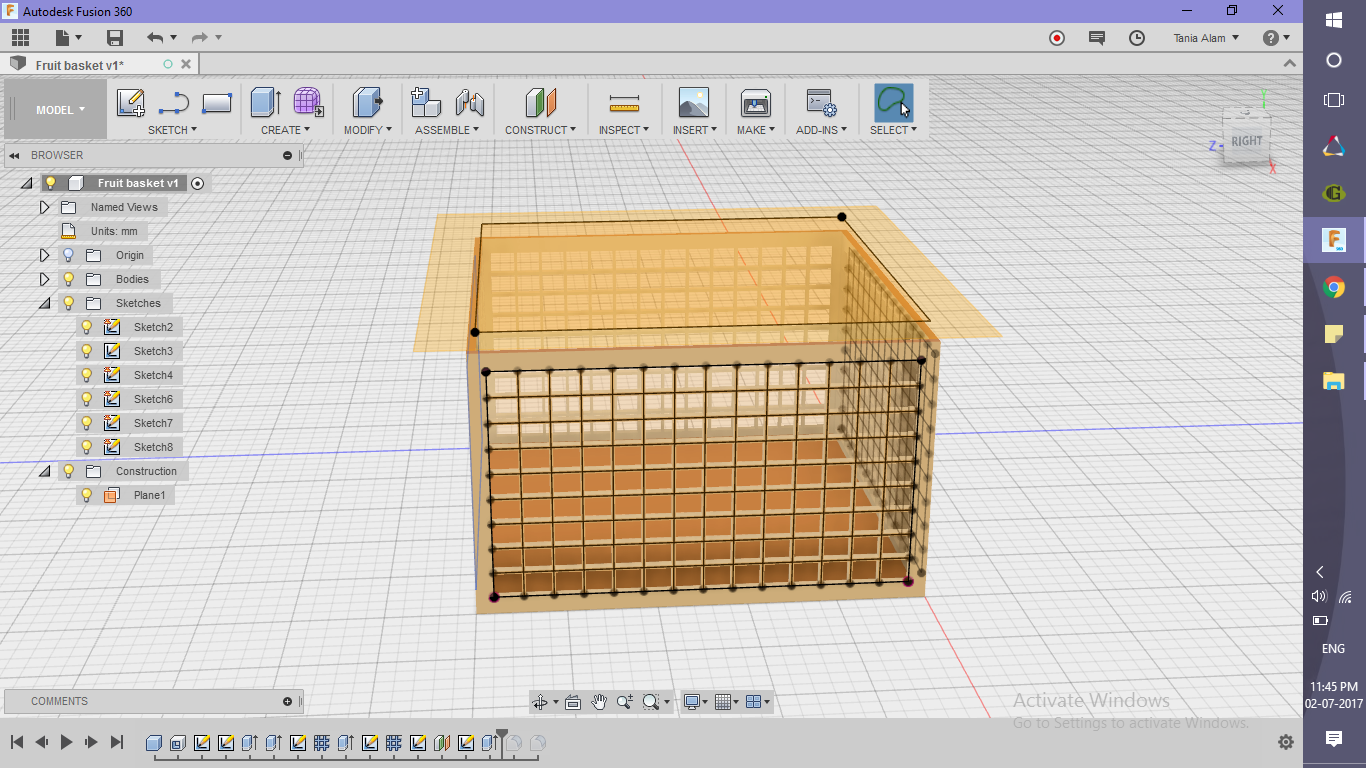Click the RIGHT face of ViewCube
Image resolution: width=1366 pixels, height=768 pixels.
(1246, 141)
